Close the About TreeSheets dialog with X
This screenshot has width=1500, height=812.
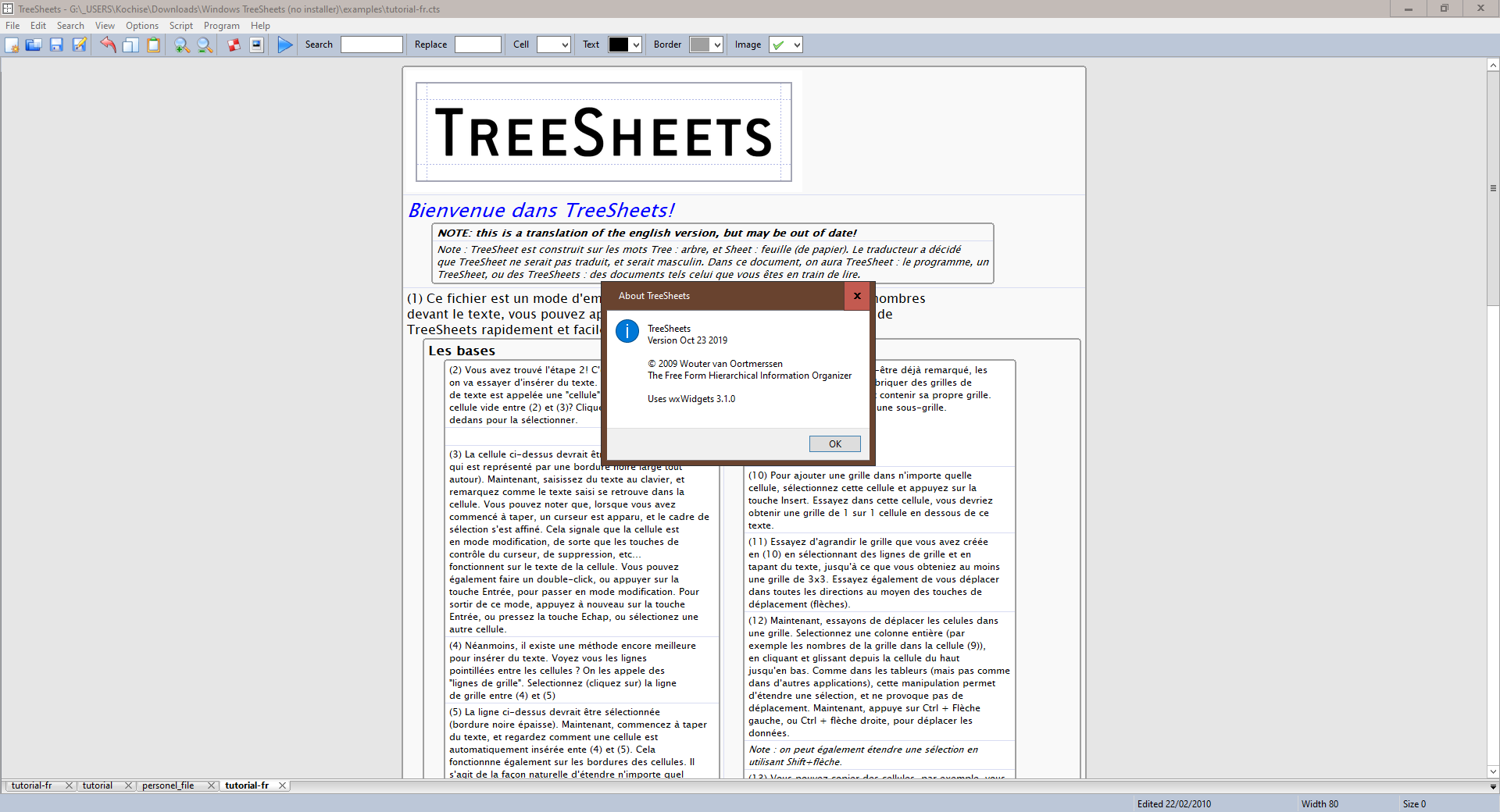[x=857, y=296]
